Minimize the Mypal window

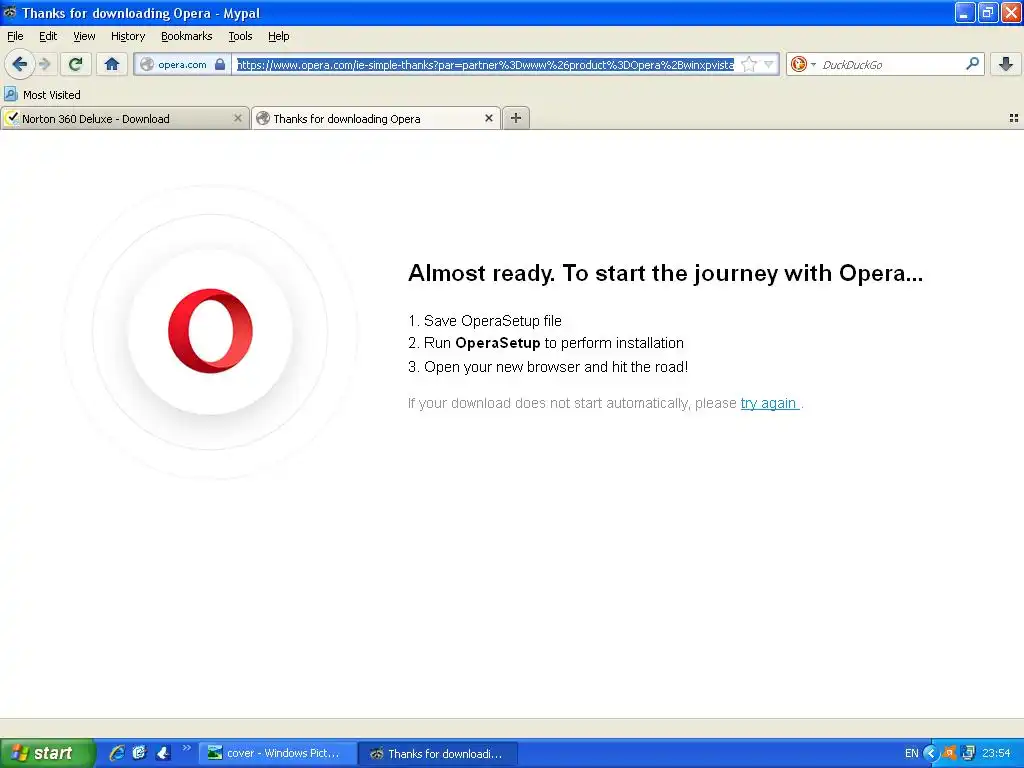(965, 12)
